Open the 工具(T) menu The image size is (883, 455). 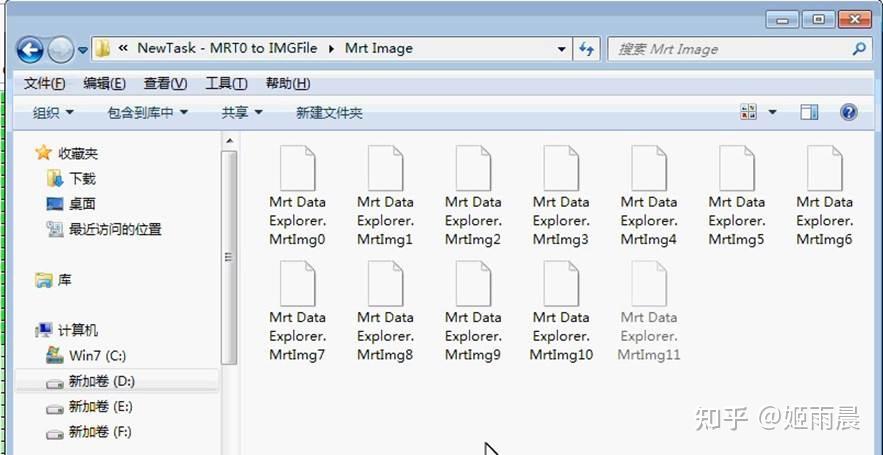point(226,84)
